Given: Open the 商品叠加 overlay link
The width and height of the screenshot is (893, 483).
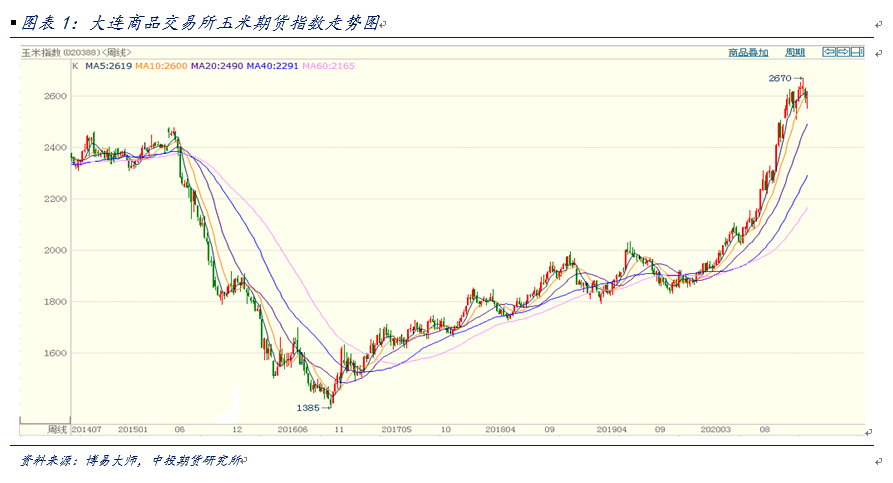Looking at the screenshot, I should point(748,52).
